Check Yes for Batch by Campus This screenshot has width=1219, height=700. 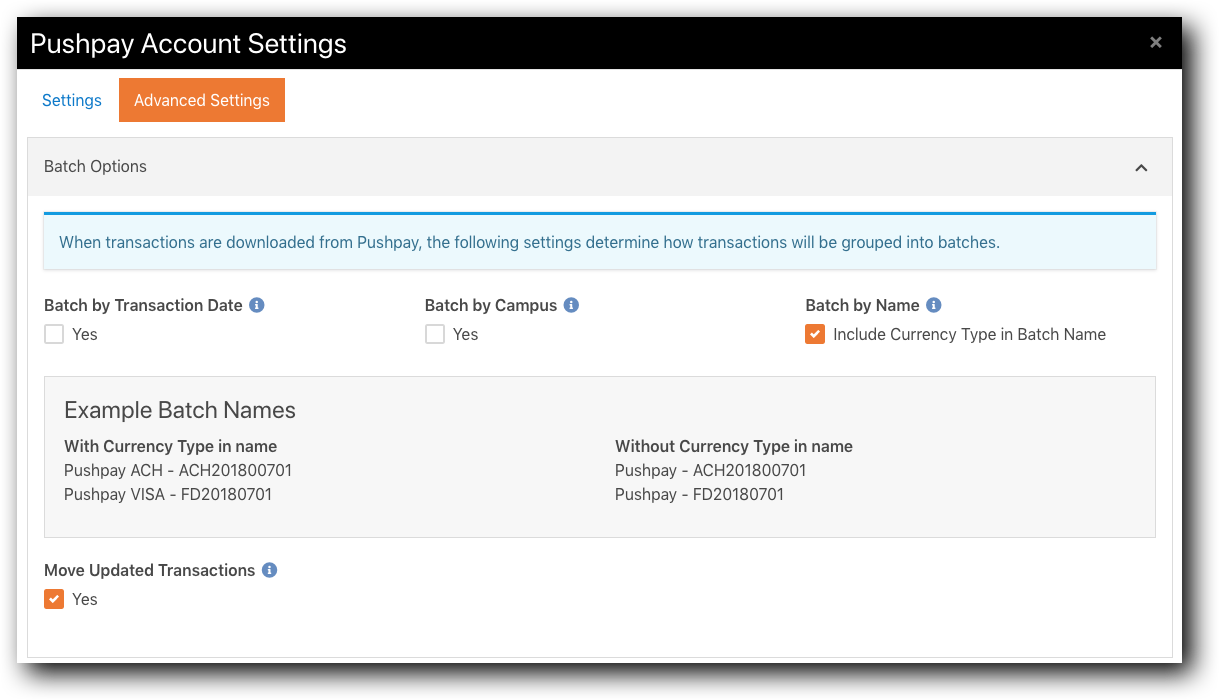[435, 334]
